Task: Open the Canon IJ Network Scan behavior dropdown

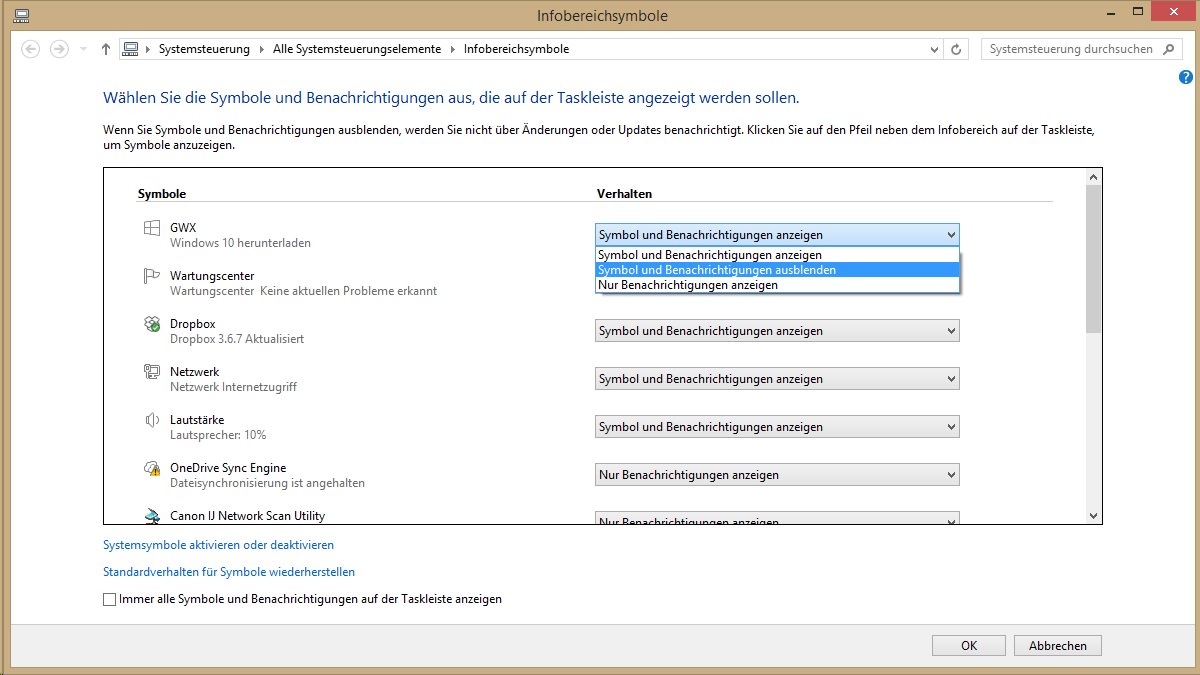Action: pos(777,520)
